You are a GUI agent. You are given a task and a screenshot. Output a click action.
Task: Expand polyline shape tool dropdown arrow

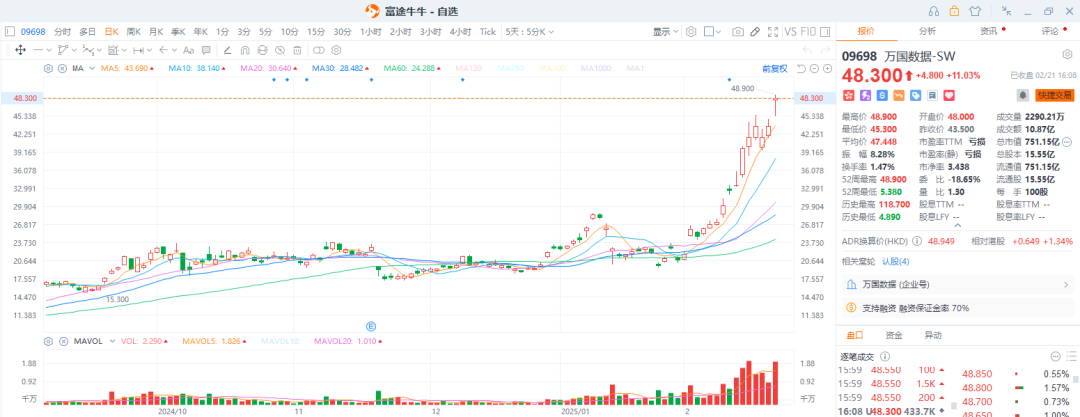coord(74,50)
